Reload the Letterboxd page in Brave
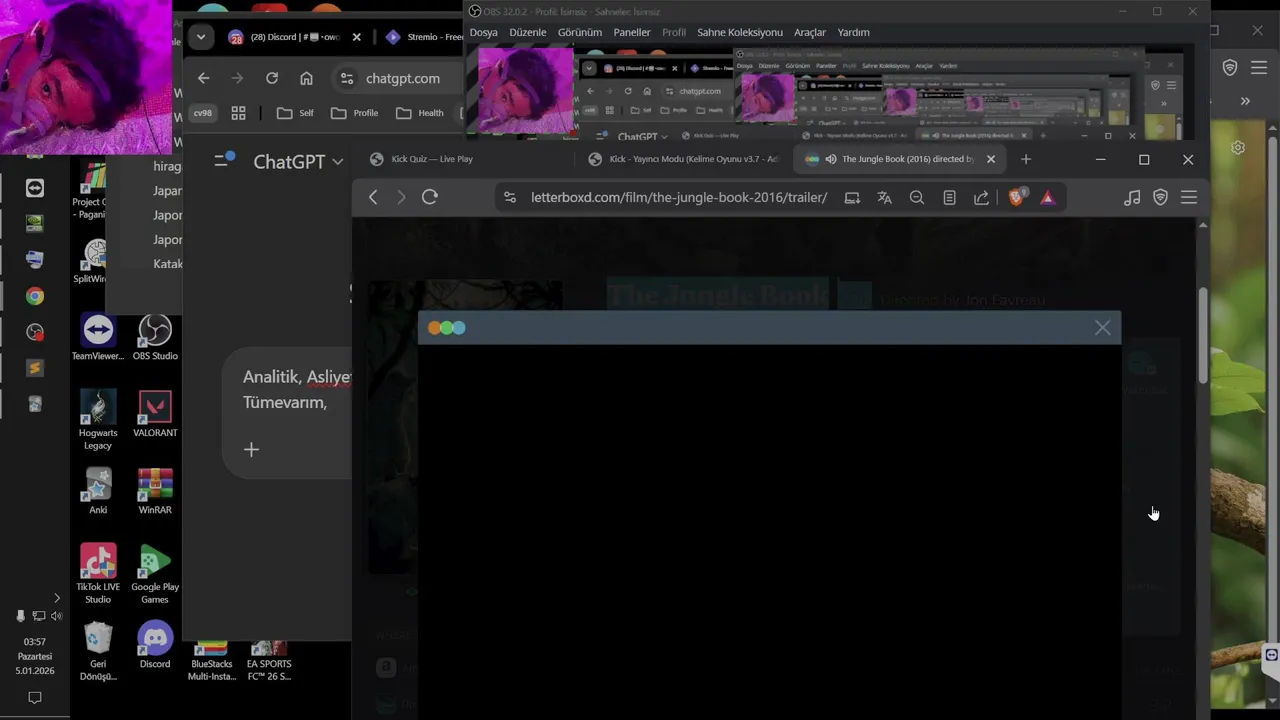This screenshot has height=720, width=1280. click(x=430, y=198)
